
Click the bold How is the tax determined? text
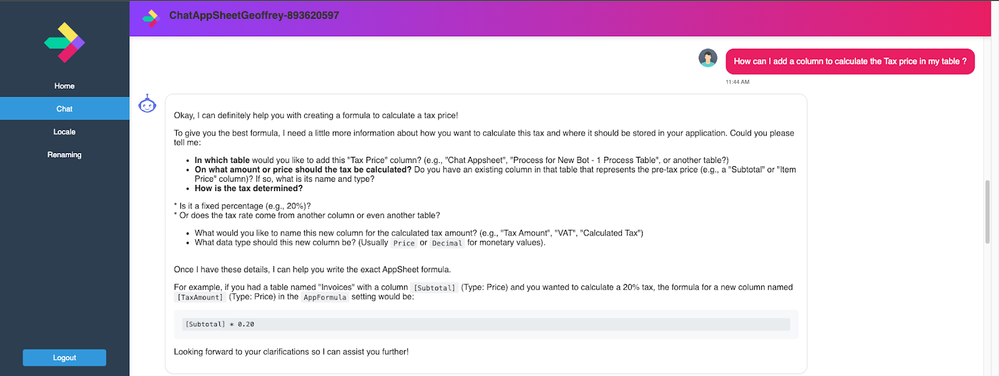248,189
